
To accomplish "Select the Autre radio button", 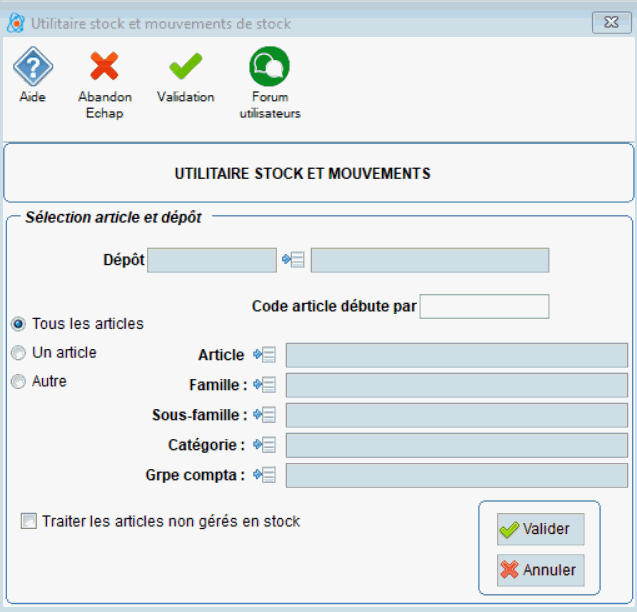I will pyautogui.click(x=18, y=382).
